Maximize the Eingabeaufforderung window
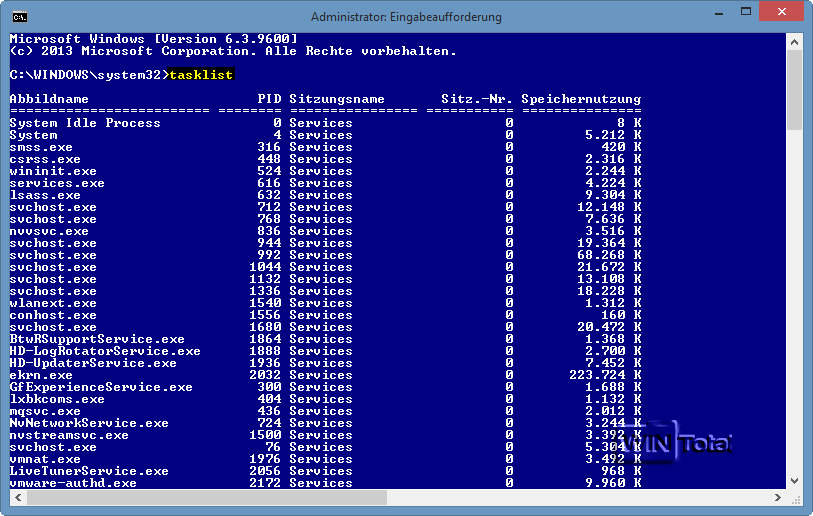This screenshot has height=516, width=813. click(x=746, y=12)
